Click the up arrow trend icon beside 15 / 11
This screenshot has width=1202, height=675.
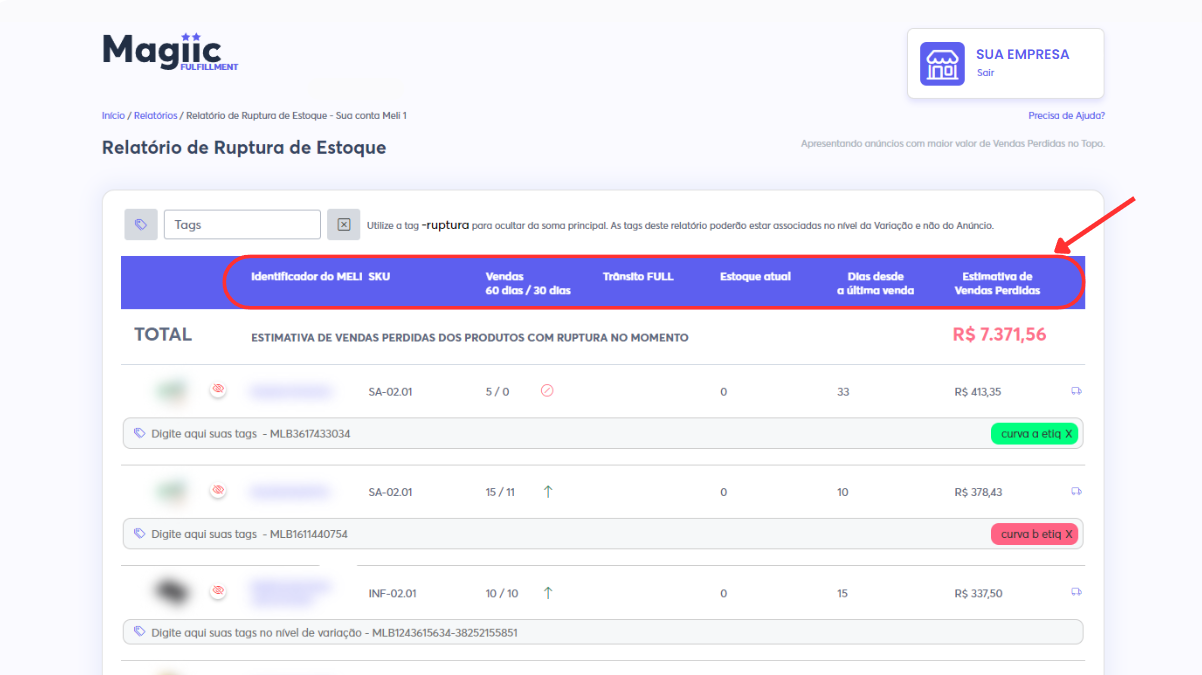point(548,491)
